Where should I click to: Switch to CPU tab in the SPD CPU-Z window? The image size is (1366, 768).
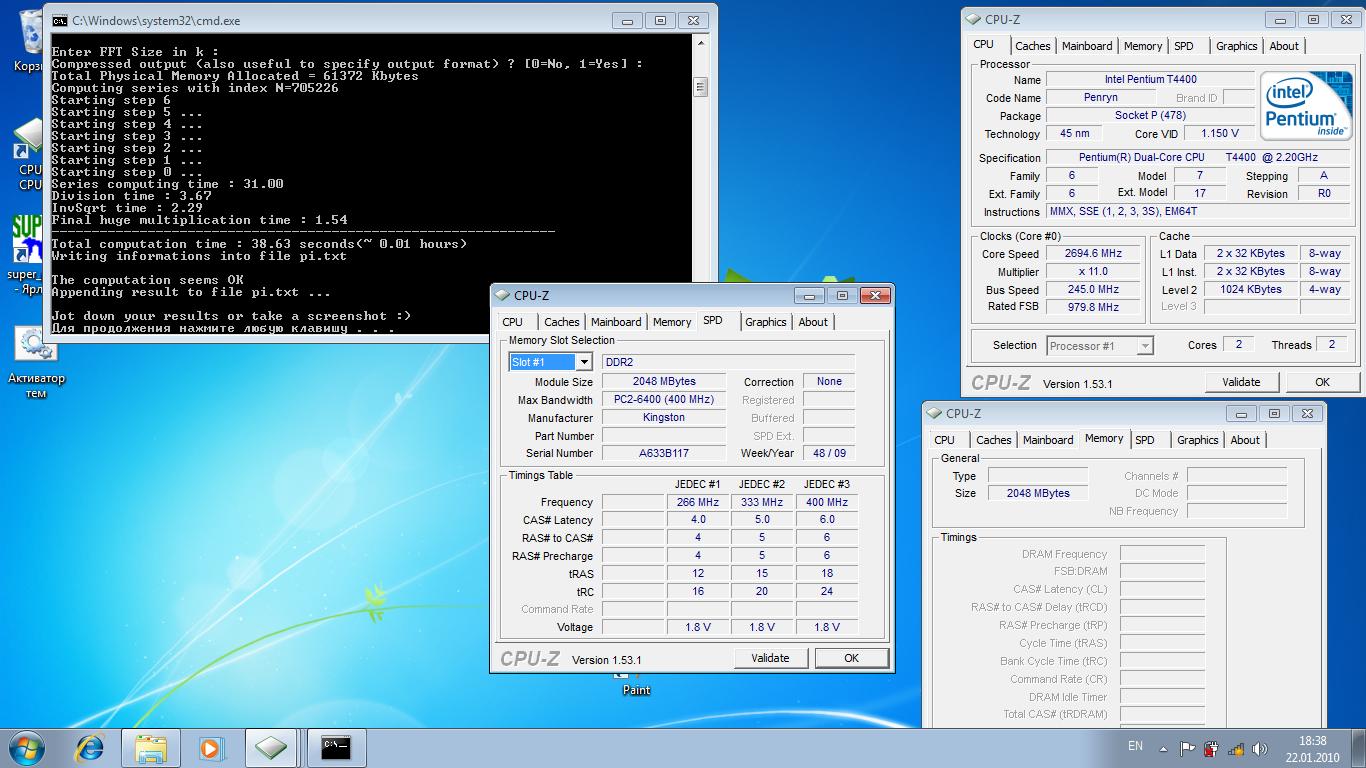(x=513, y=322)
